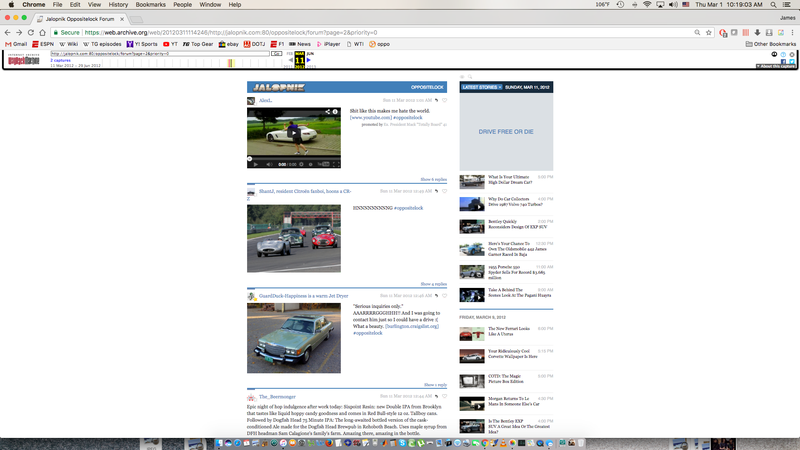Click the Wi-Fi status icon

pyautogui.click(x=647, y=5)
